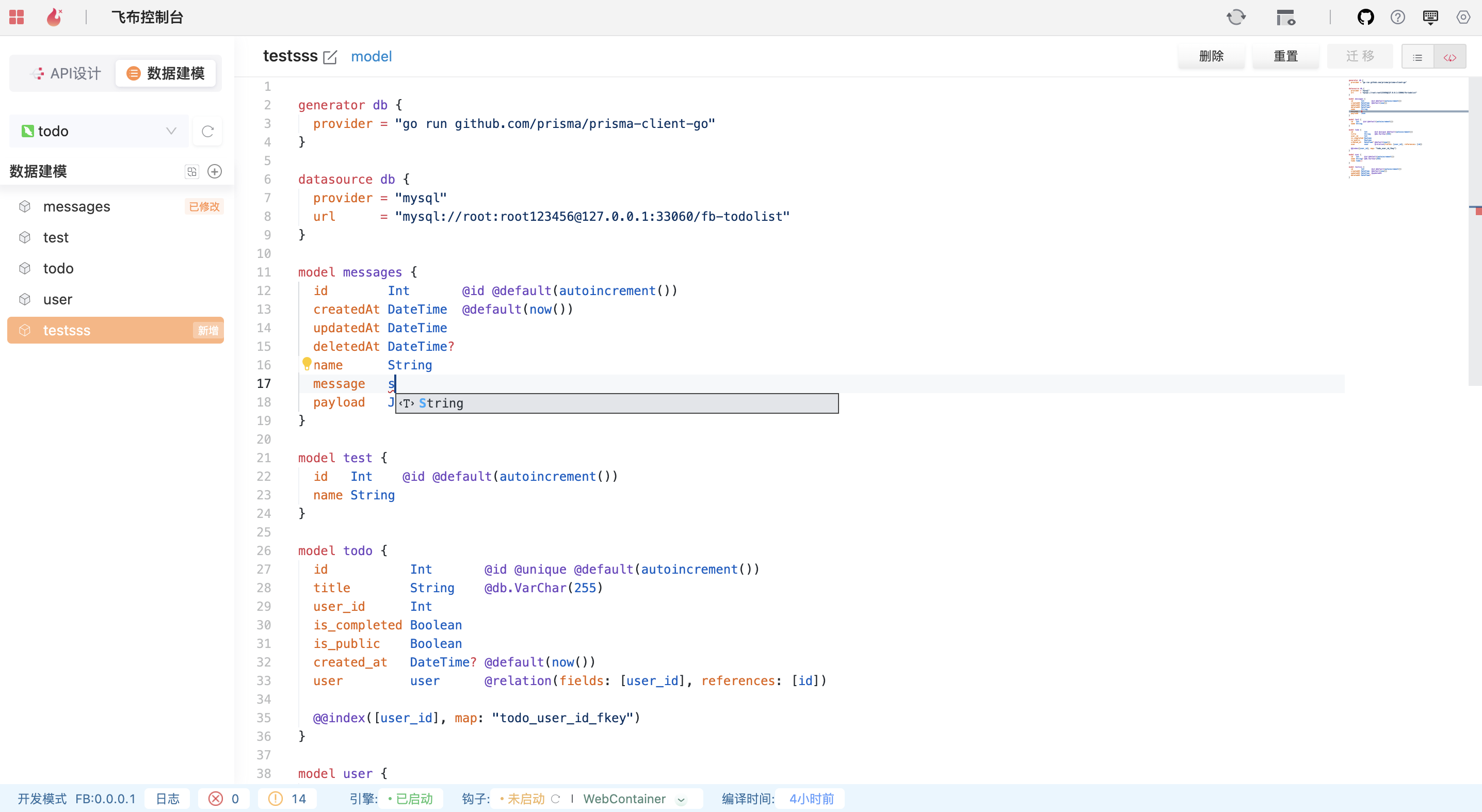Viewport: 1482px width, 812px height.
Task: Switch to API设计 tab
Action: tap(66, 73)
